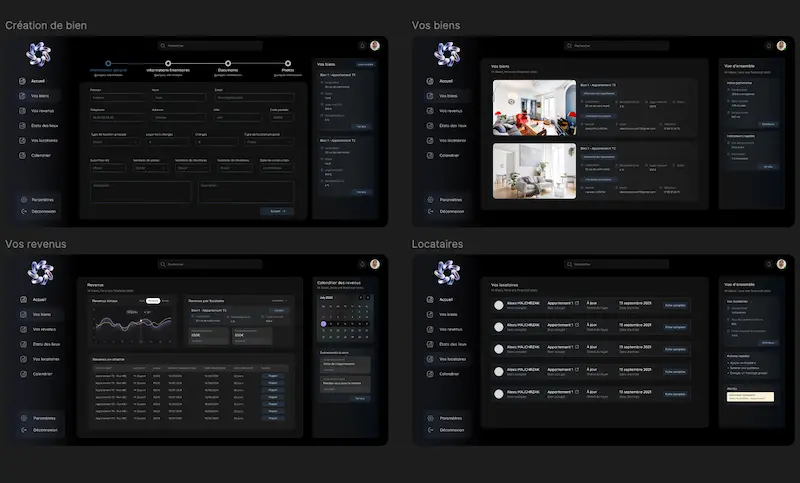Screen dimensions: 800x483
Task: Click the Suivant button in the property form
Action: tap(277, 211)
